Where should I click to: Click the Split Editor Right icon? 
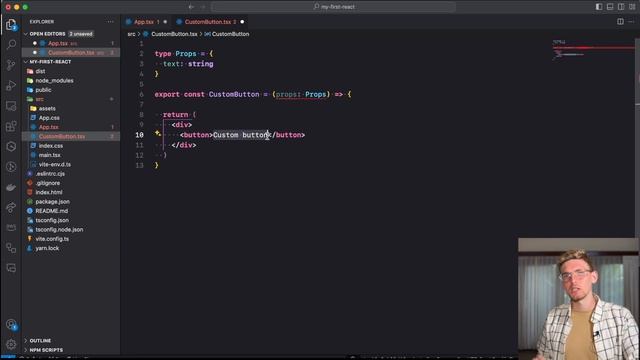tap(620, 22)
